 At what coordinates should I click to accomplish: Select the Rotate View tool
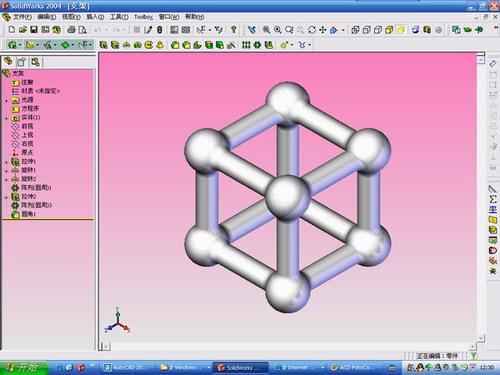click(312, 30)
